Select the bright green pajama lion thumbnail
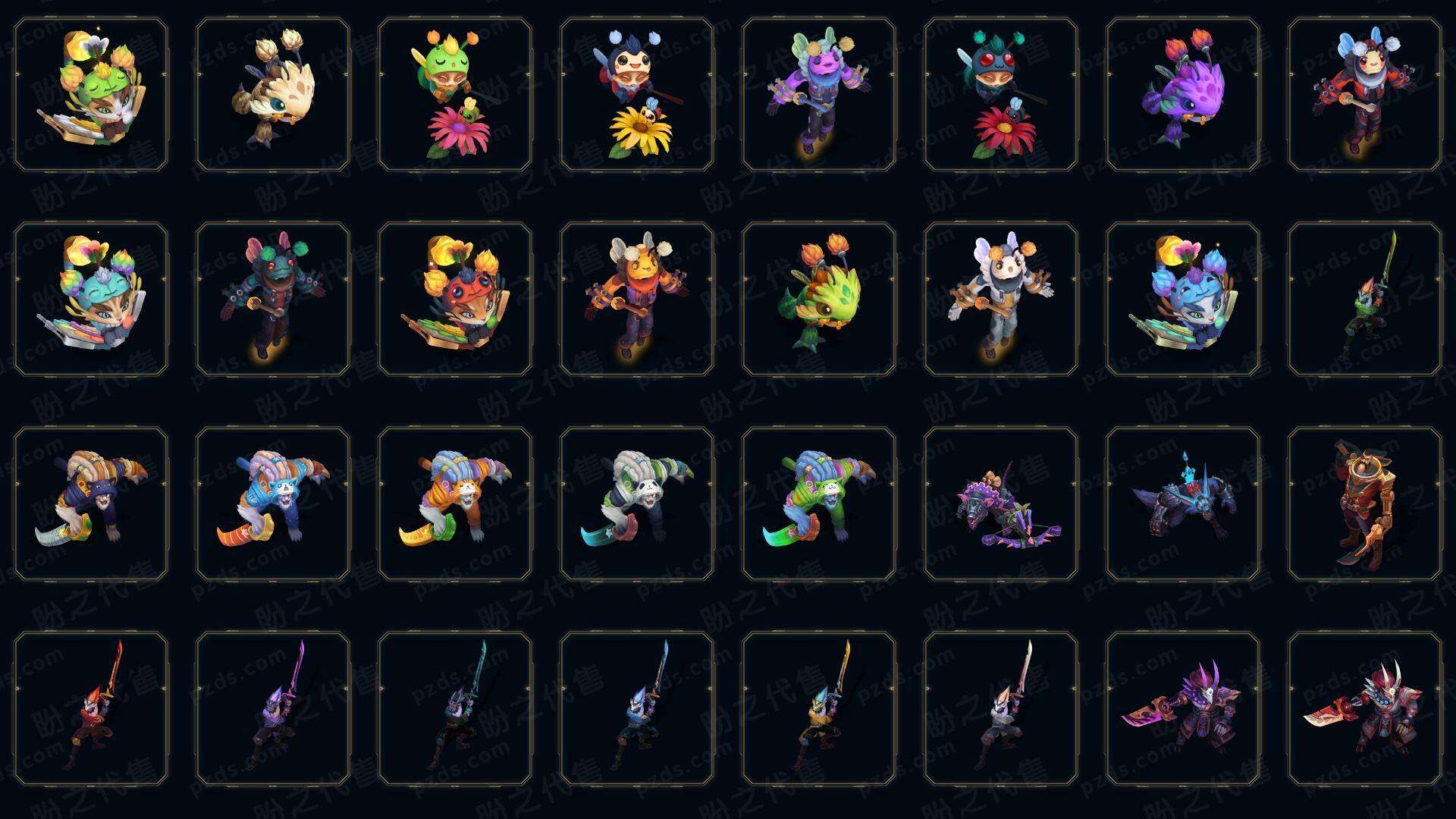Image resolution: width=1456 pixels, height=819 pixels. [x=819, y=504]
